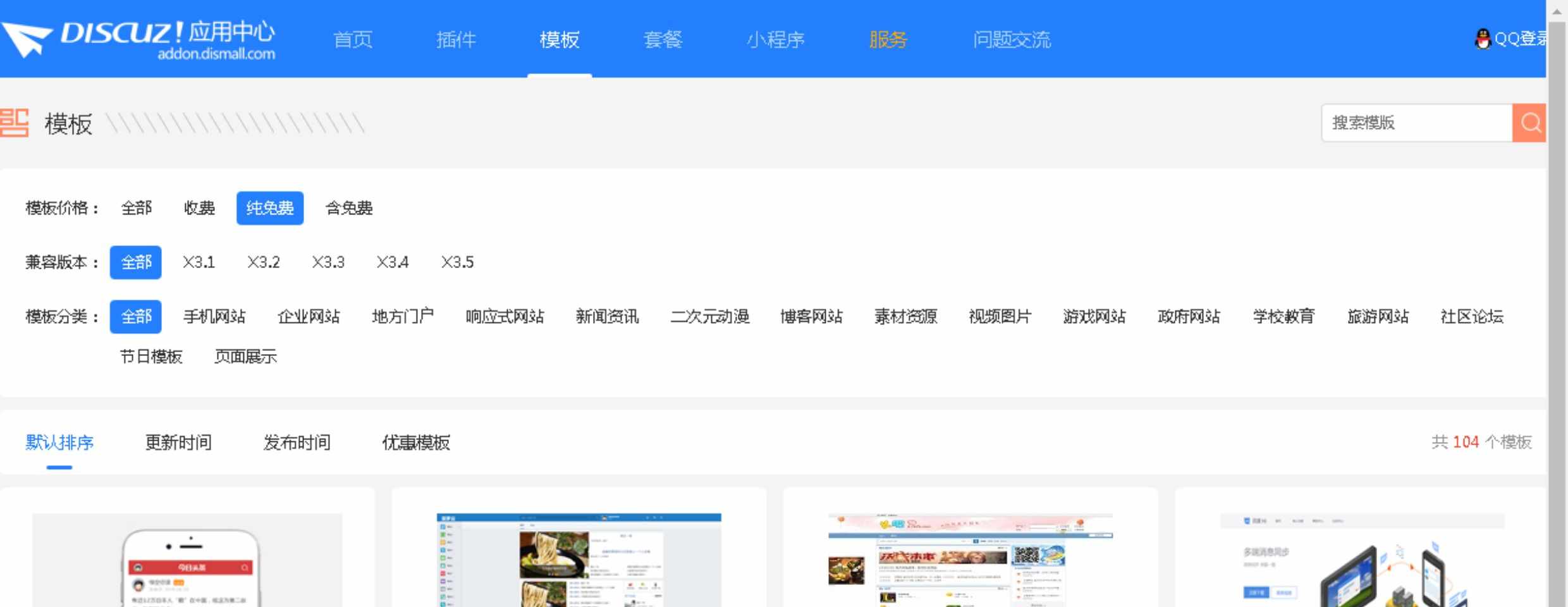Choose the 素材资源 category

[905, 317]
